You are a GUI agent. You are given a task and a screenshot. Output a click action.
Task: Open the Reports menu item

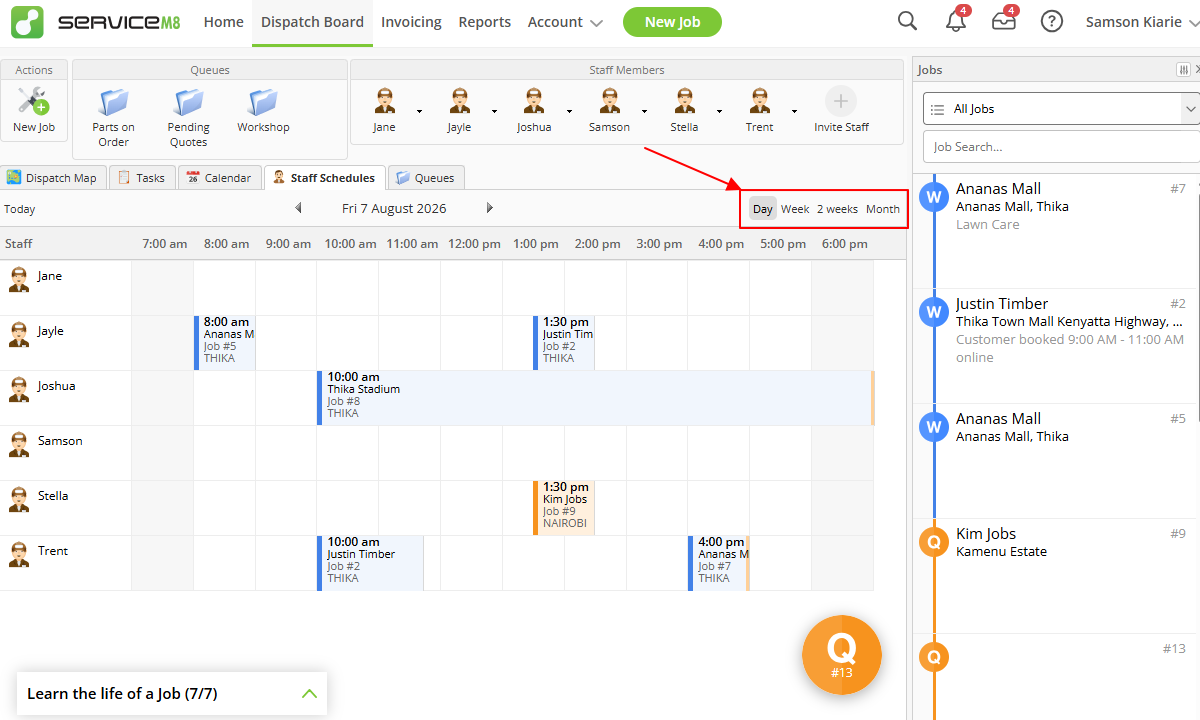coord(484,22)
